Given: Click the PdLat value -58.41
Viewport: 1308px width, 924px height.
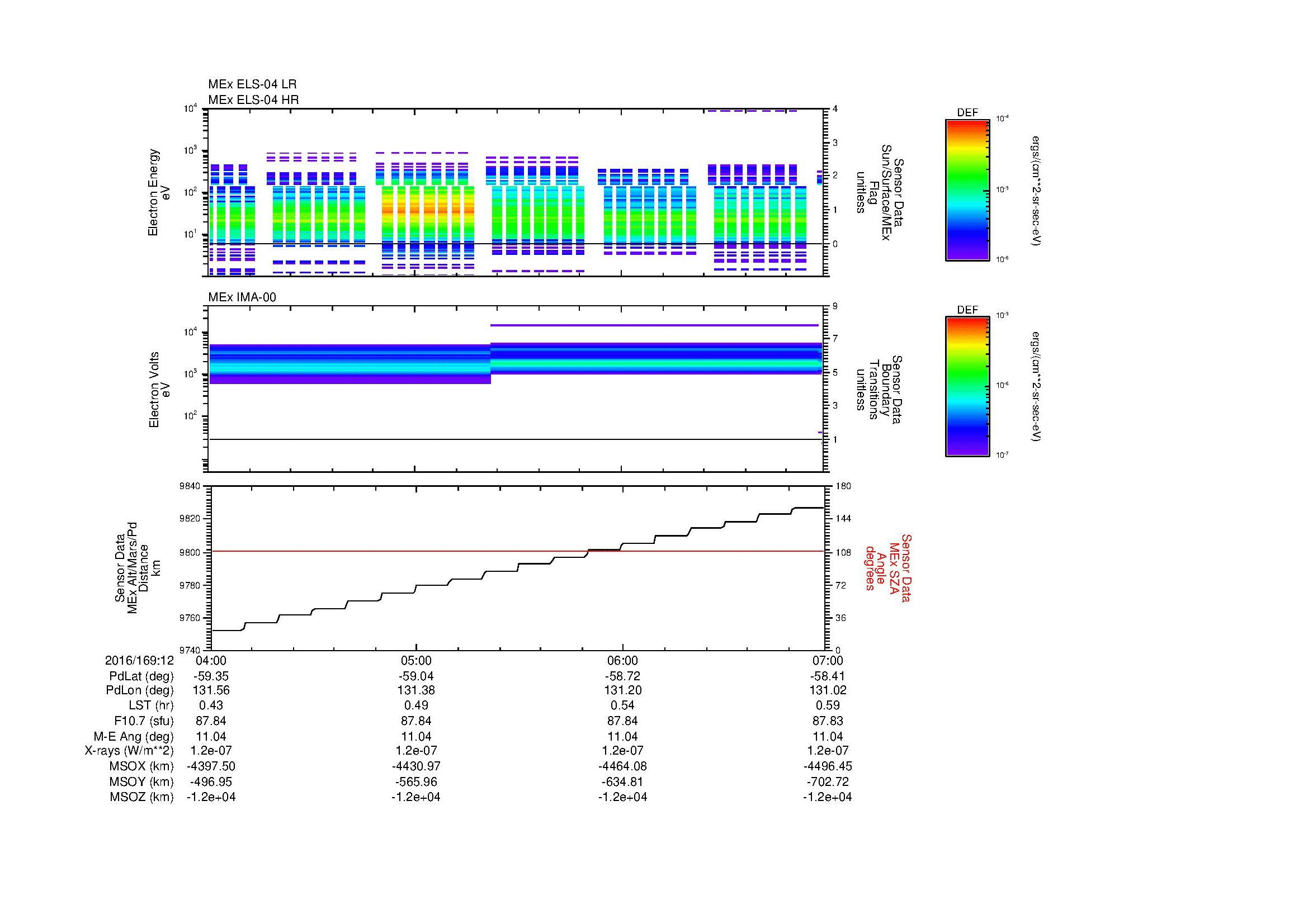Looking at the screenshot, I should pyautogui.click(x=828, y=676).
